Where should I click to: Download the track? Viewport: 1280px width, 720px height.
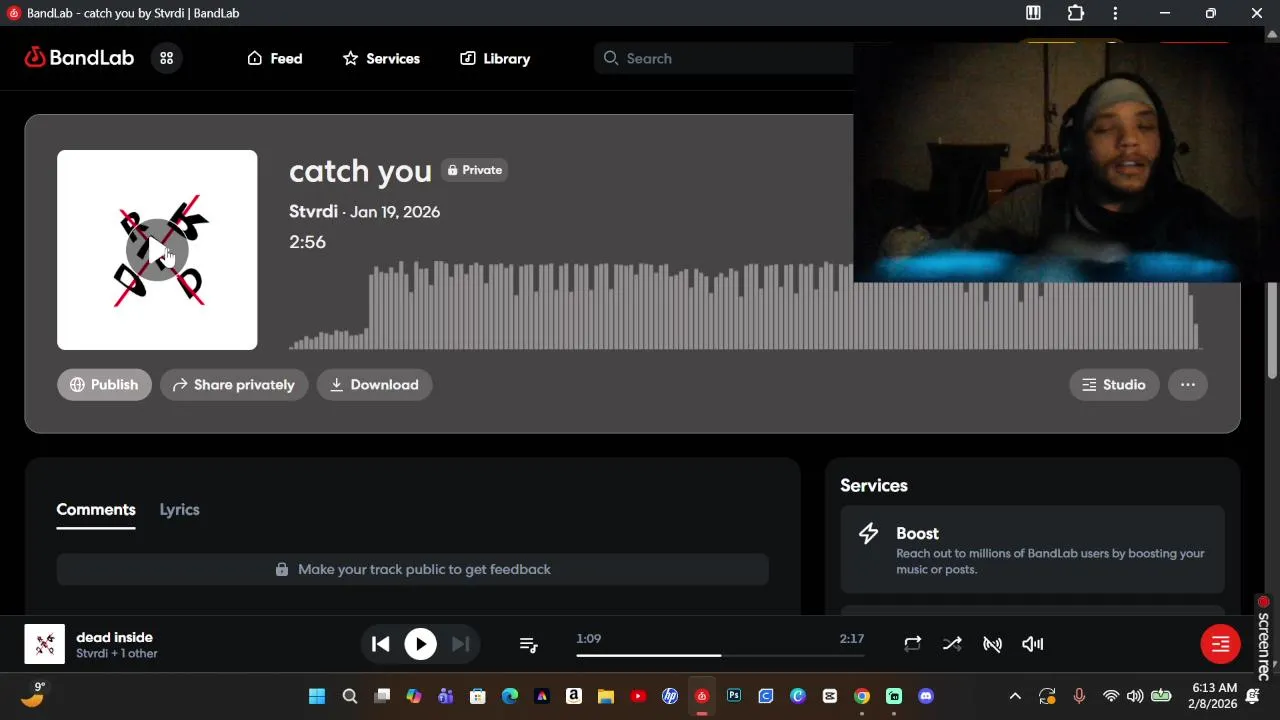pyautogui.click(x=374, y=384)
